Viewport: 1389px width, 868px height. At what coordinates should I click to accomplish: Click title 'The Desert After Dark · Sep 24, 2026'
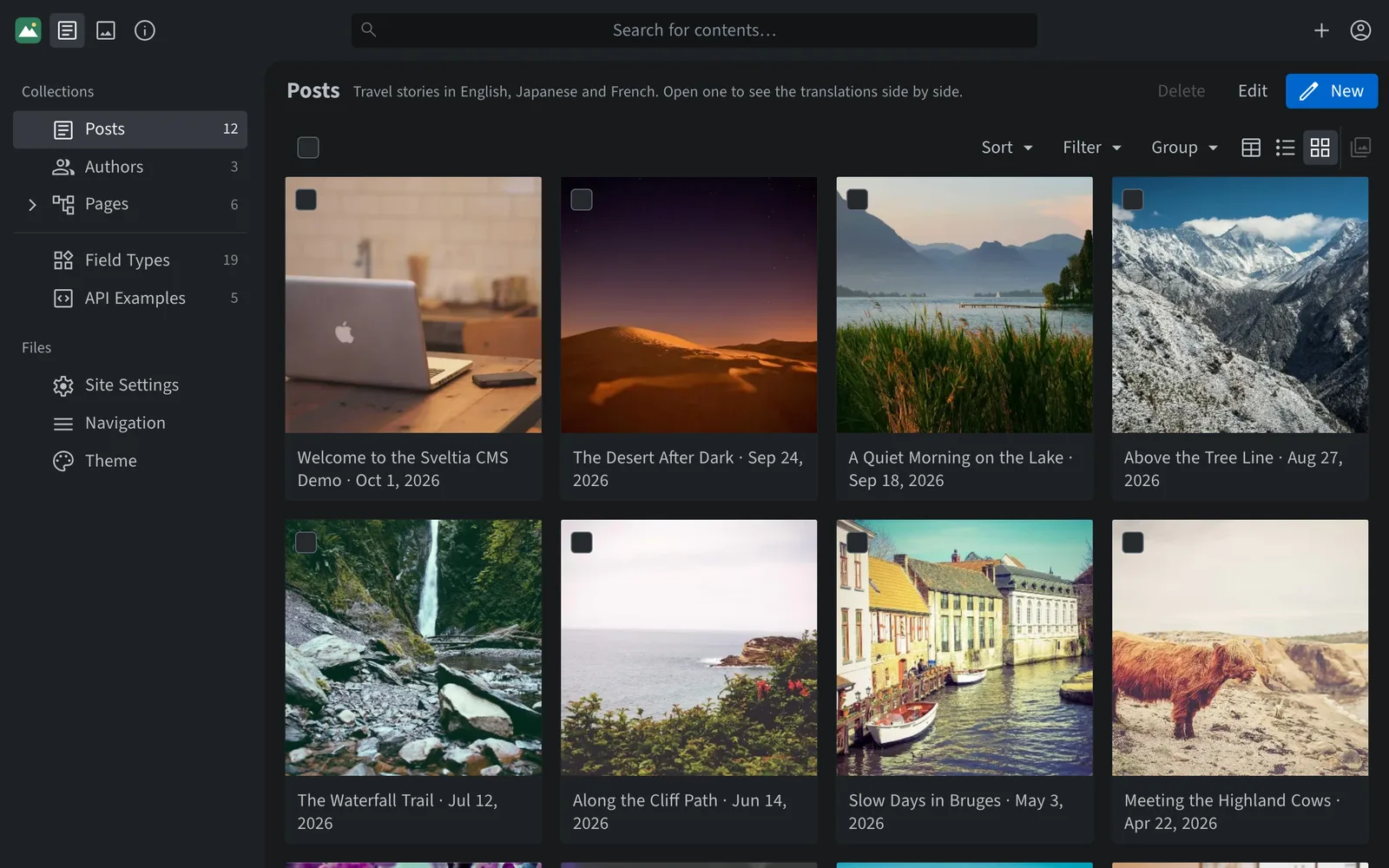tap(688, 469)
